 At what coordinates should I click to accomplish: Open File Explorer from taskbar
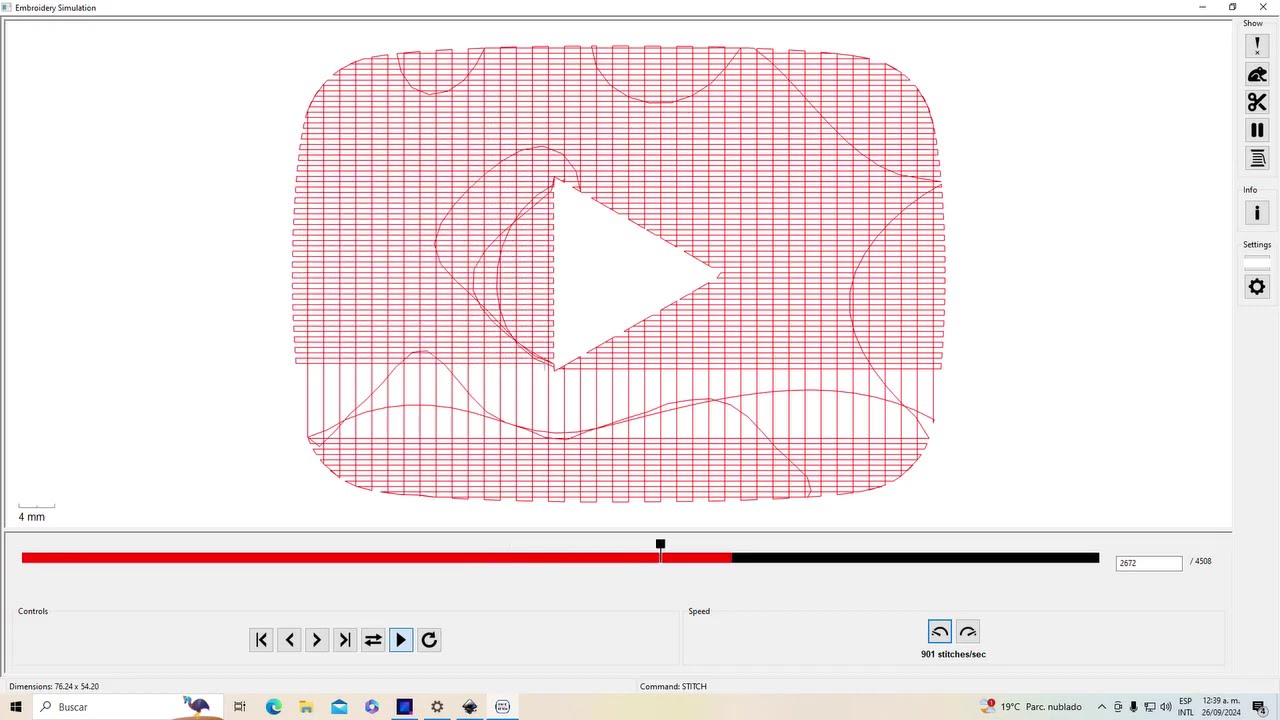coord(306,707)
